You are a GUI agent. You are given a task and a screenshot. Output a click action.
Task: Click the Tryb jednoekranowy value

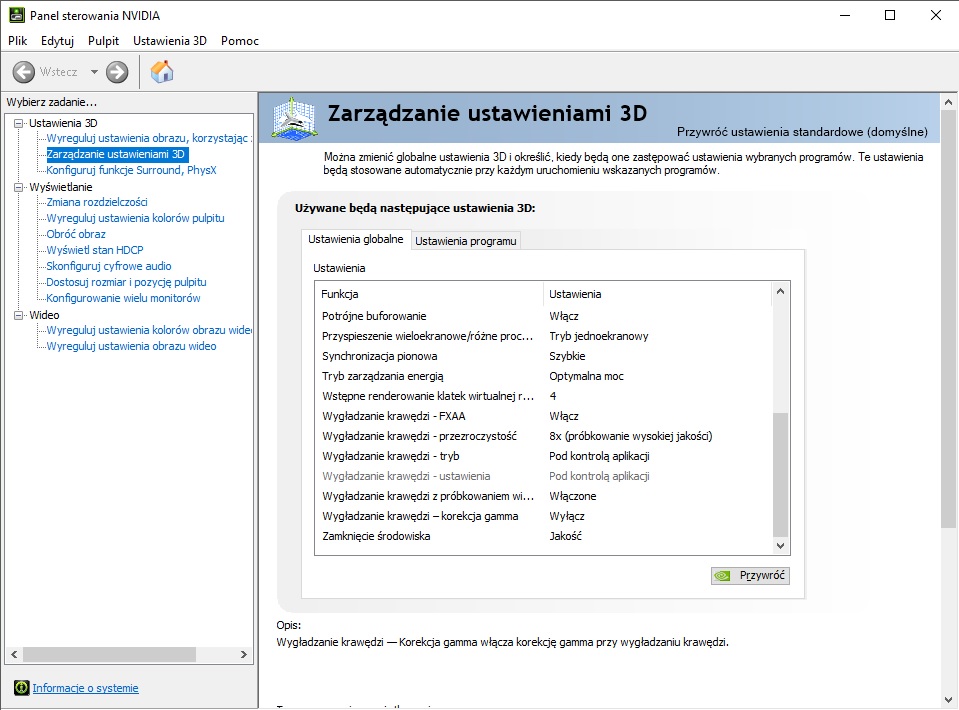coord(598,336)
